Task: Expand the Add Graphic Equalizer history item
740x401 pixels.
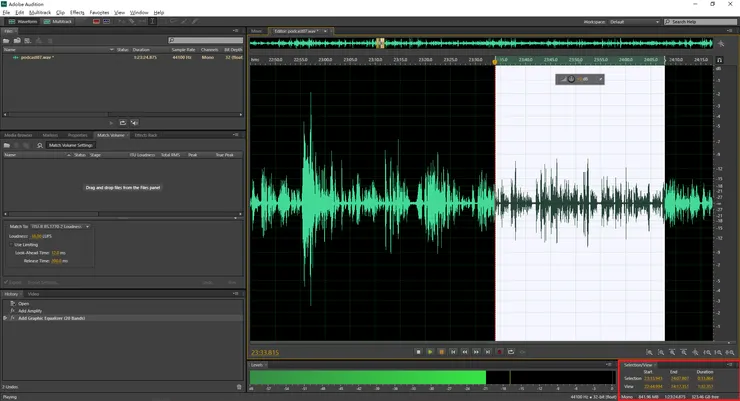Action: [x=6, y=318]
